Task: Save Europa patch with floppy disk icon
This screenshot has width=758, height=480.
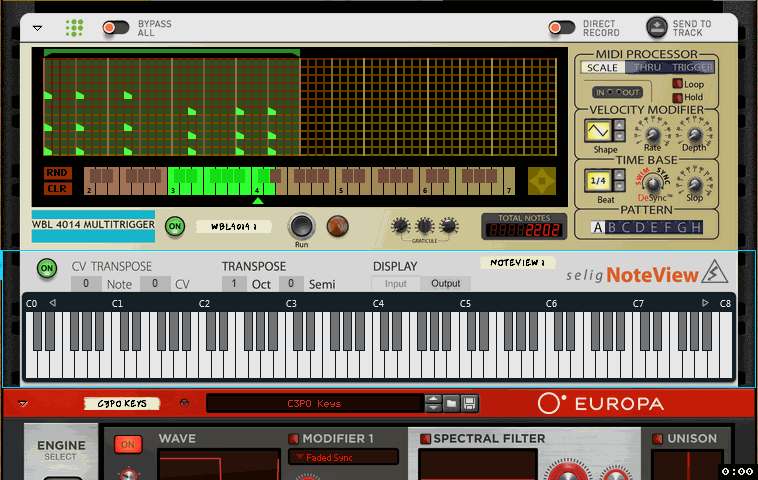Action: [x=469, y=403]
